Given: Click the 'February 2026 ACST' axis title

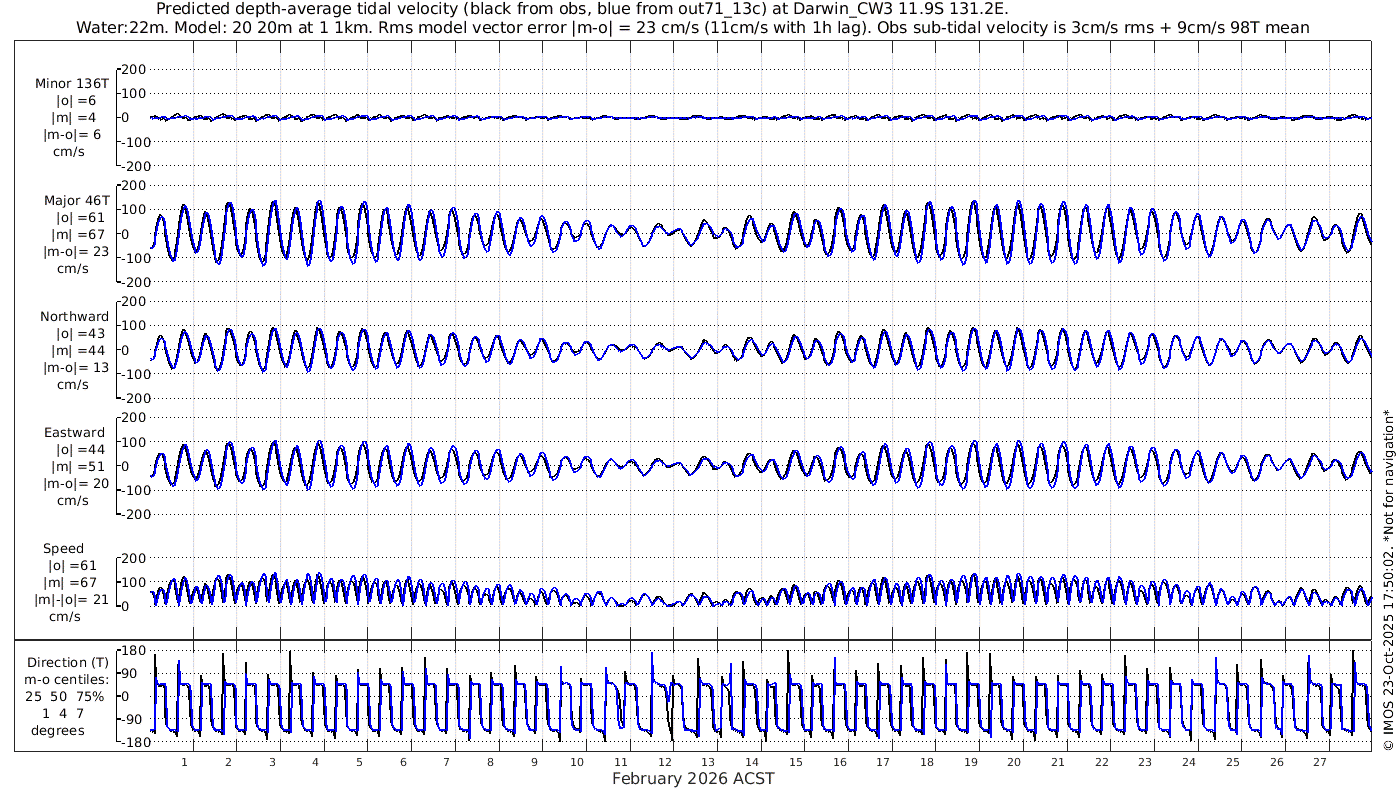Looking at the screenshot, I should 693,779.
